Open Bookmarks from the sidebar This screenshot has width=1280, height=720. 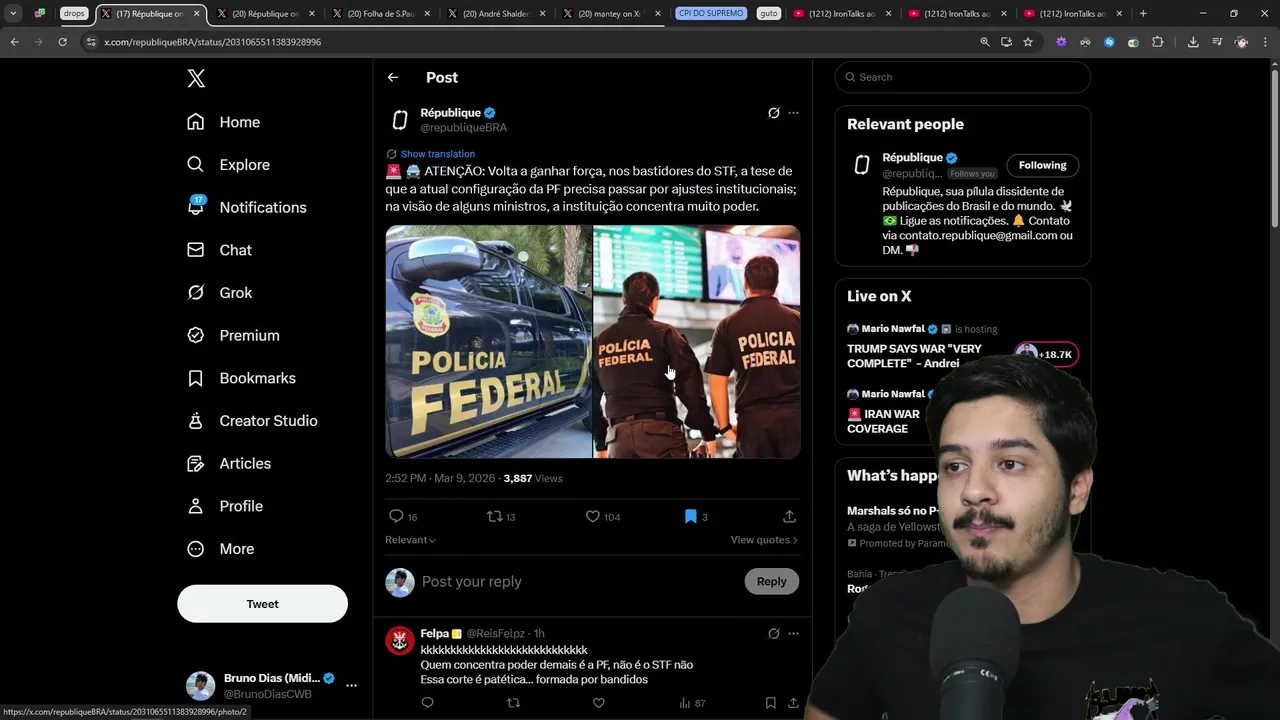click(x=241, y=378)
